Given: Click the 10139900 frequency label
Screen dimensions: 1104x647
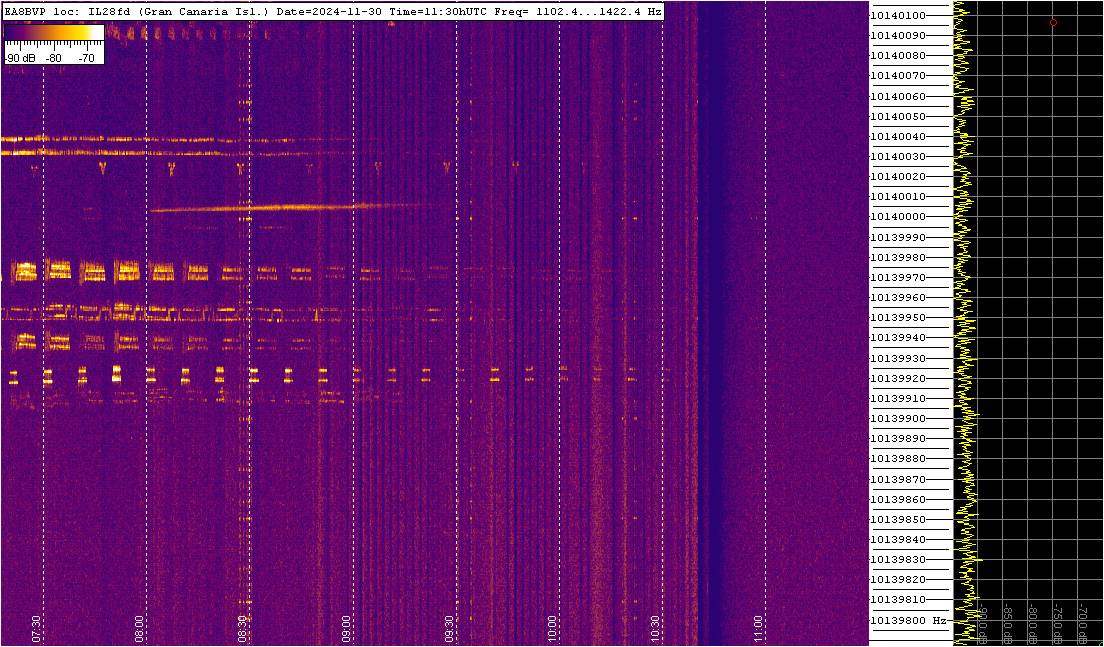Looking at the screenshot, I should (x=898, y=418).
